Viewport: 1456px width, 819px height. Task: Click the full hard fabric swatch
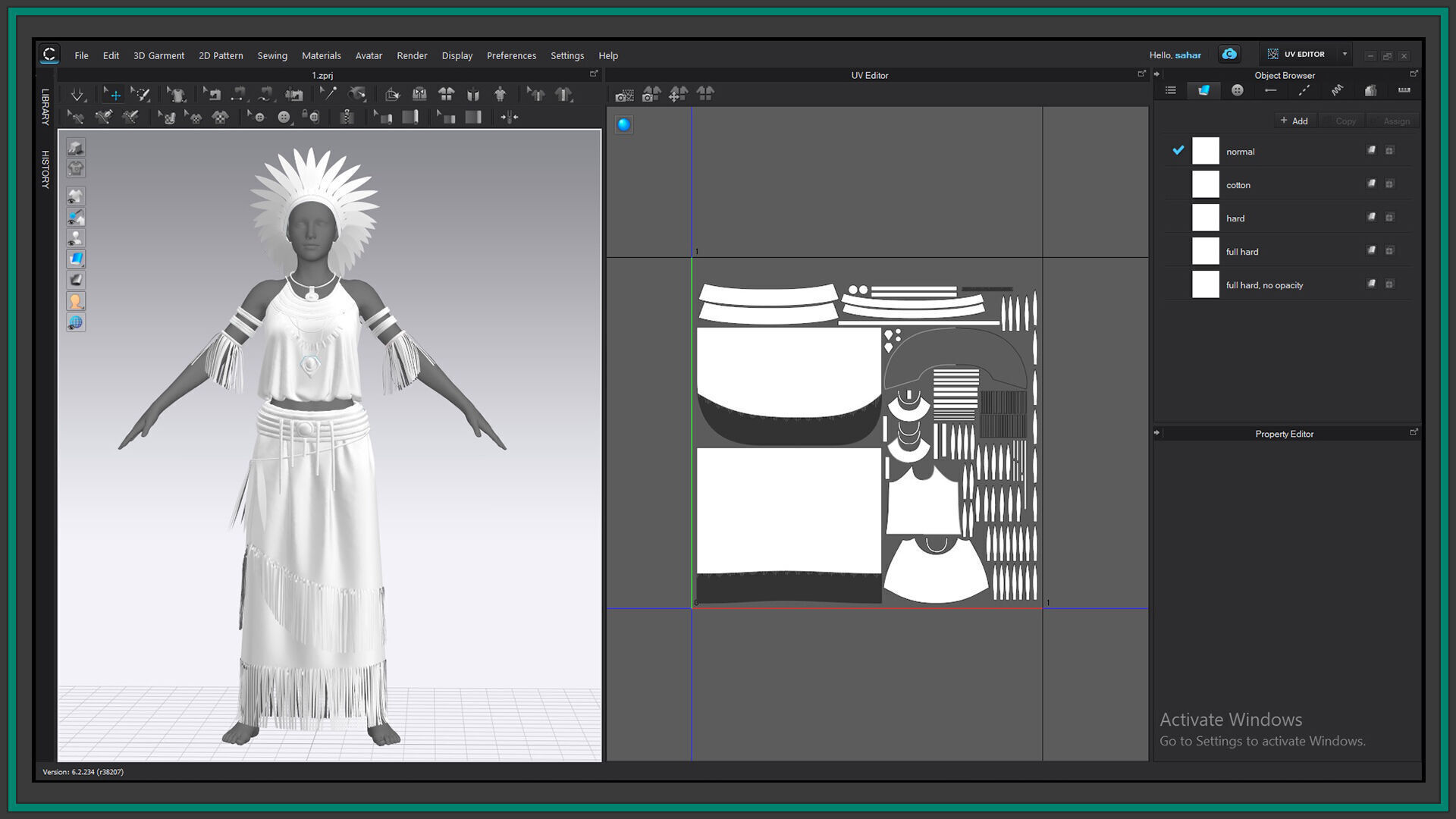point(1205,251)
